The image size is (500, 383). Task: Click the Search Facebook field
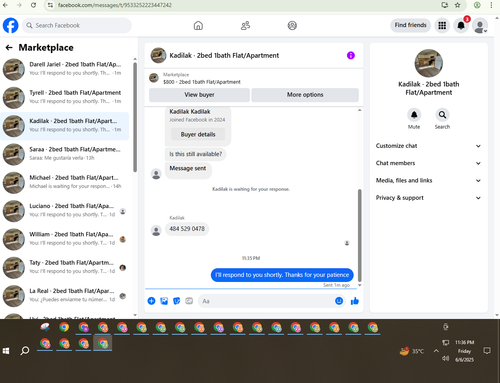[x=77, y=25]
